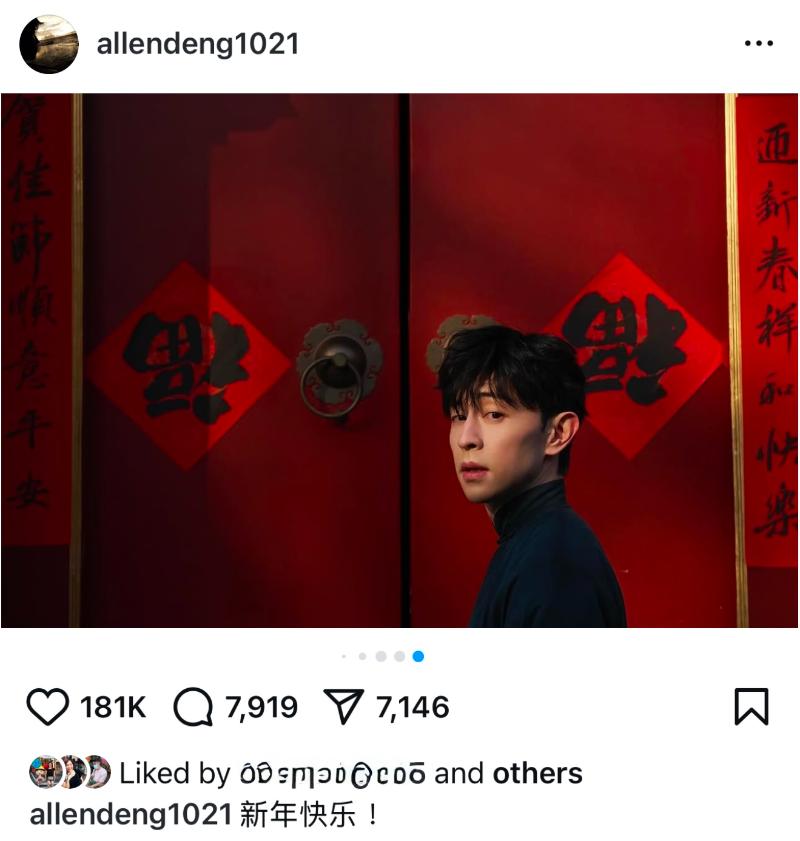Screen dimensions: 800x841
Task: Open allendeng1021 link in caption
Action: pos(131,814)
